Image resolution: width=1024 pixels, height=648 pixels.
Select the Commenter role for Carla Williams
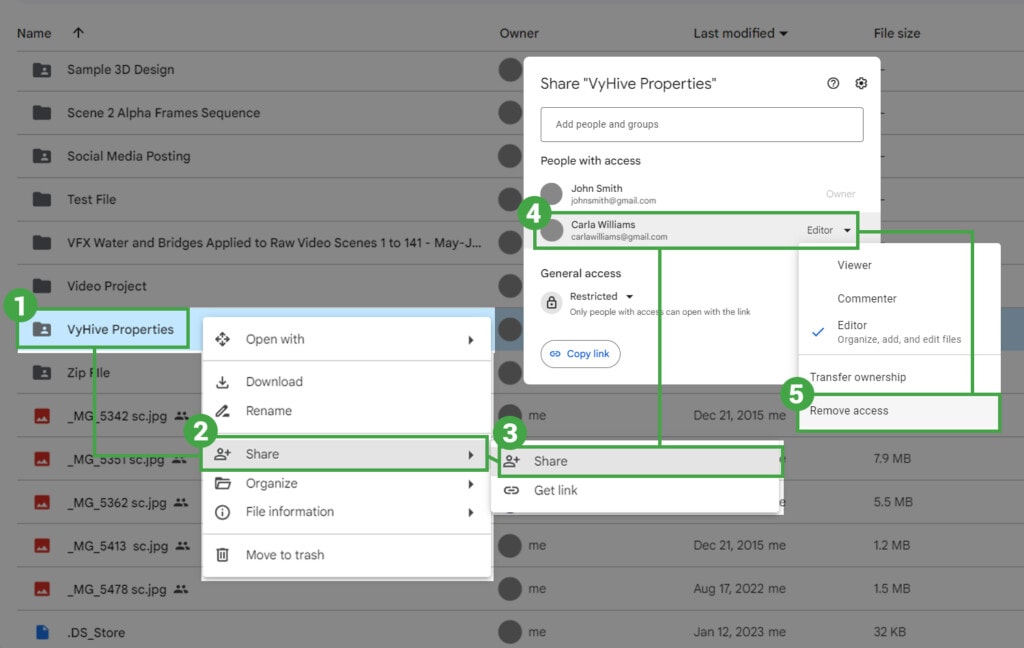coord(865,298)
